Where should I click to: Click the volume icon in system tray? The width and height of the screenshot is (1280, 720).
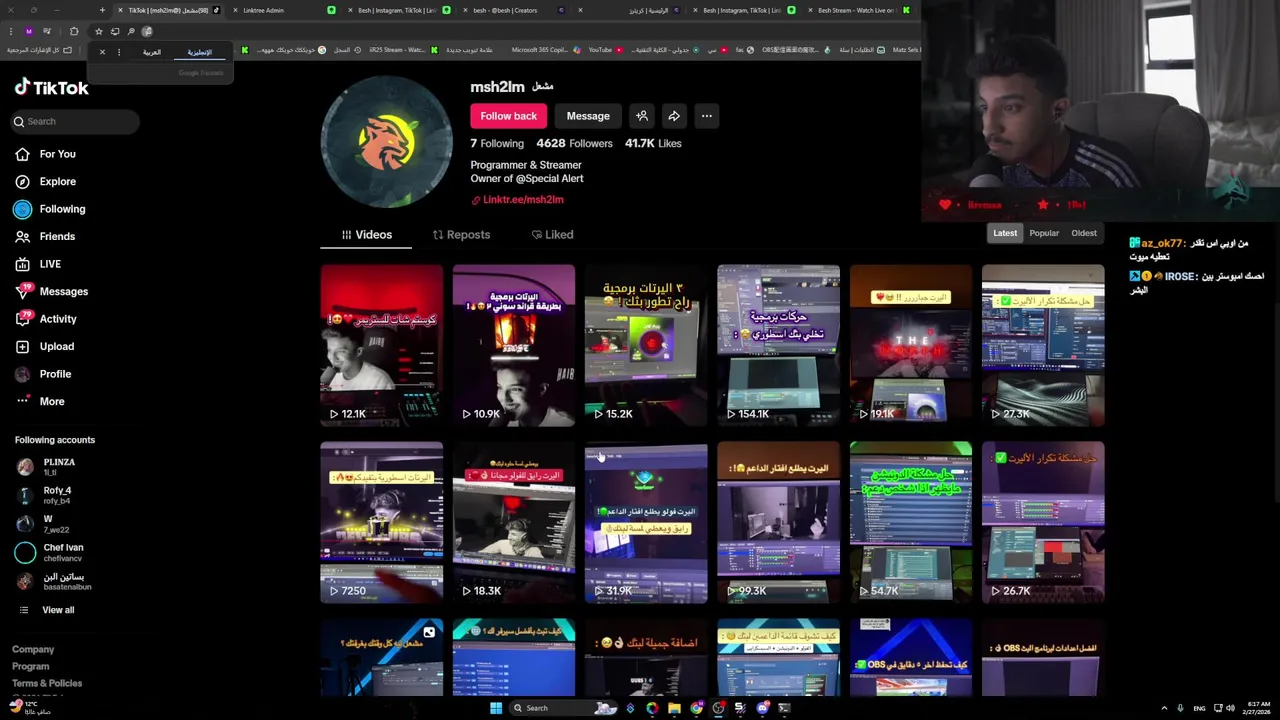click(1230, 708)
